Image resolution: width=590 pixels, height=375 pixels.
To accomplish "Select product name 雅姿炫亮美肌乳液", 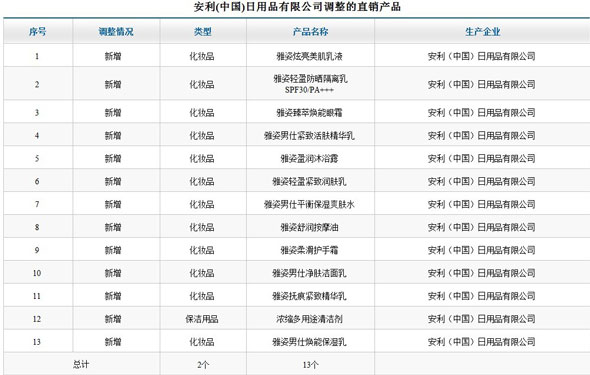I will click(x=309, y=56).
